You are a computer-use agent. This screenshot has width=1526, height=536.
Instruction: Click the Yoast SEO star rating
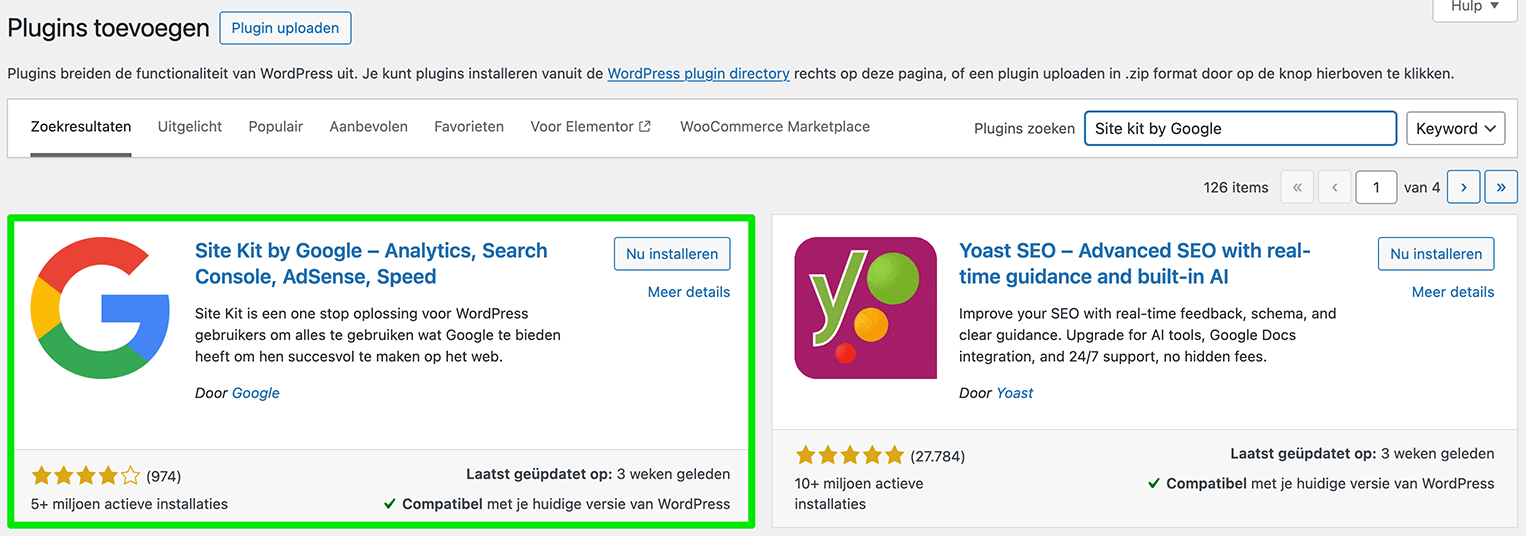(849, 456)
